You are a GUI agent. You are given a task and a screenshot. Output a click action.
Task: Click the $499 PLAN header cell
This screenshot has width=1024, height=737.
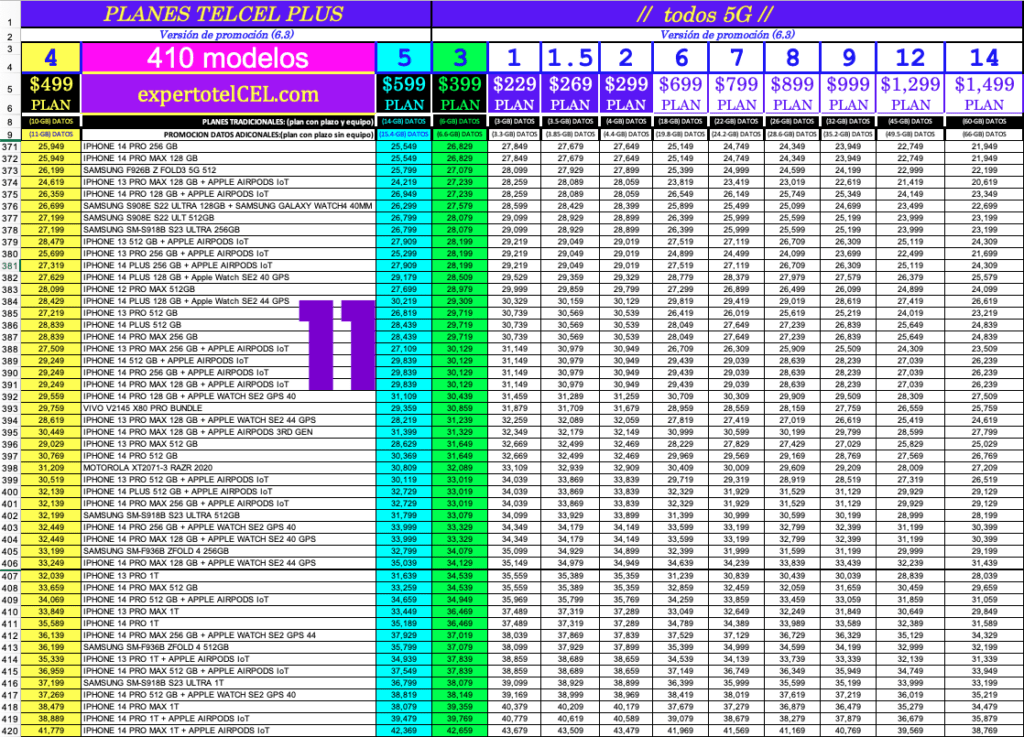(51, 94)
